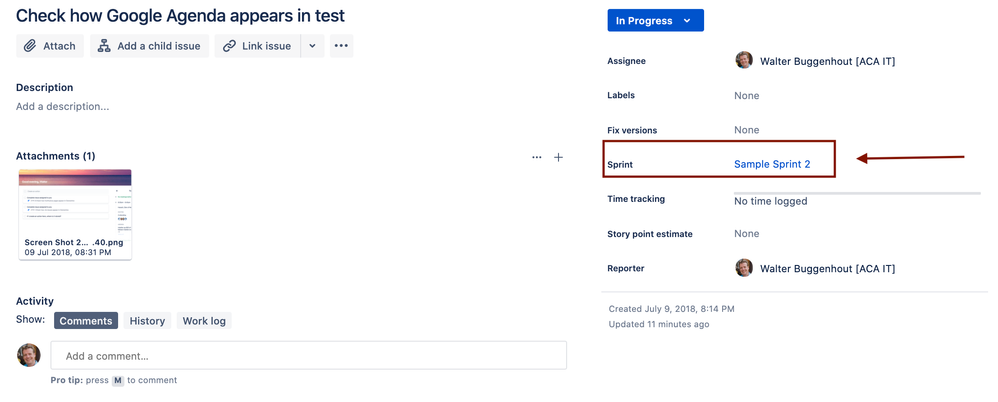Click Add a description placeholder text

pyautogui.click(x=62, y=106)
